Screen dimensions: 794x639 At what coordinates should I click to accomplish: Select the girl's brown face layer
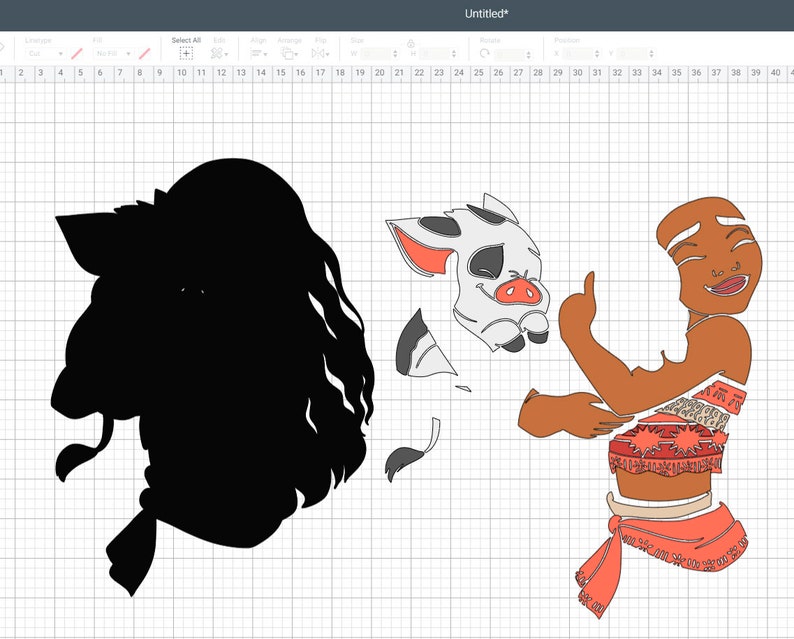point(709,253)
